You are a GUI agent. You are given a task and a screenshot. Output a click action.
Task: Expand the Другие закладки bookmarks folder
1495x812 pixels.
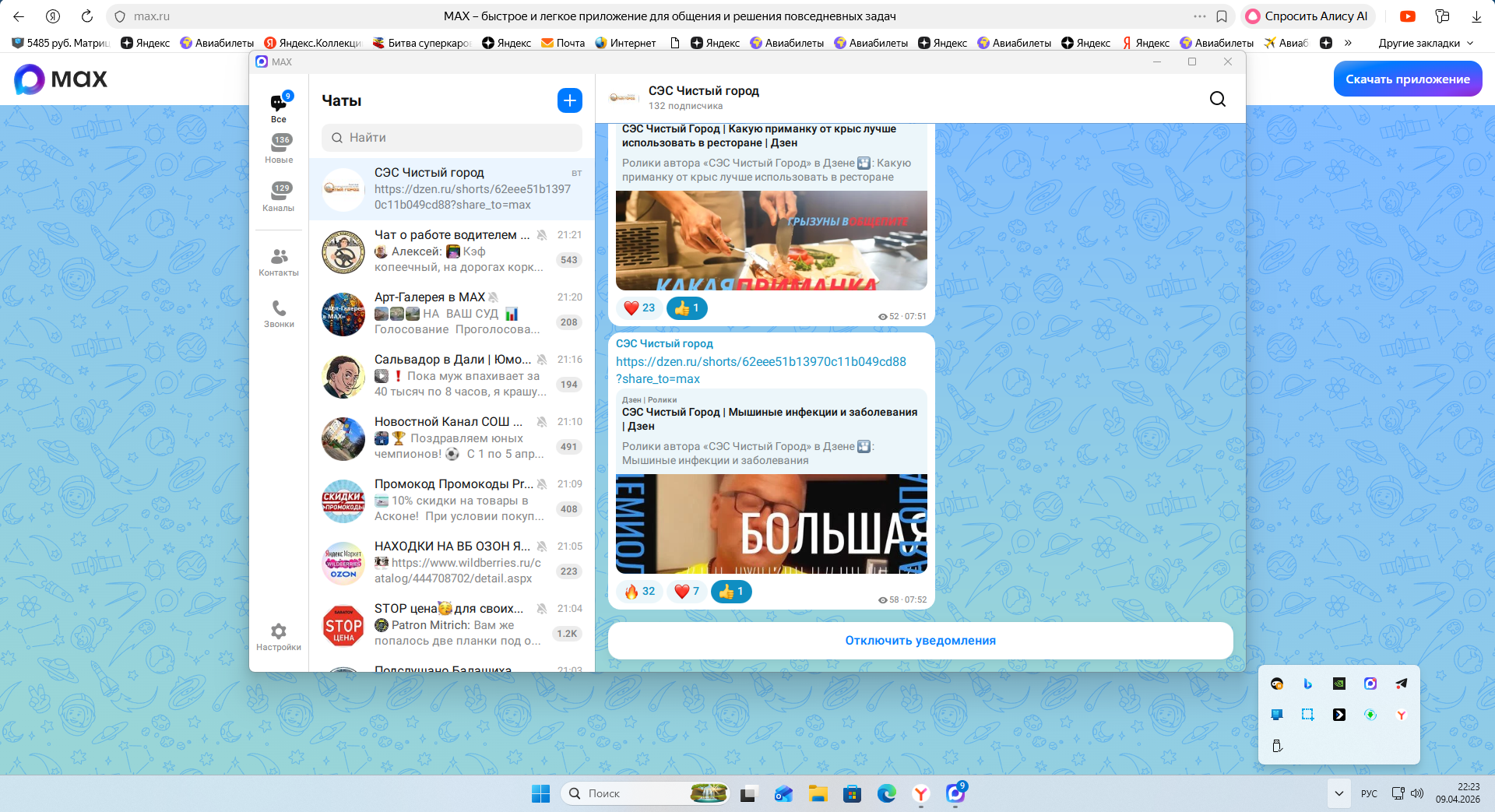tap(1425, 43)
